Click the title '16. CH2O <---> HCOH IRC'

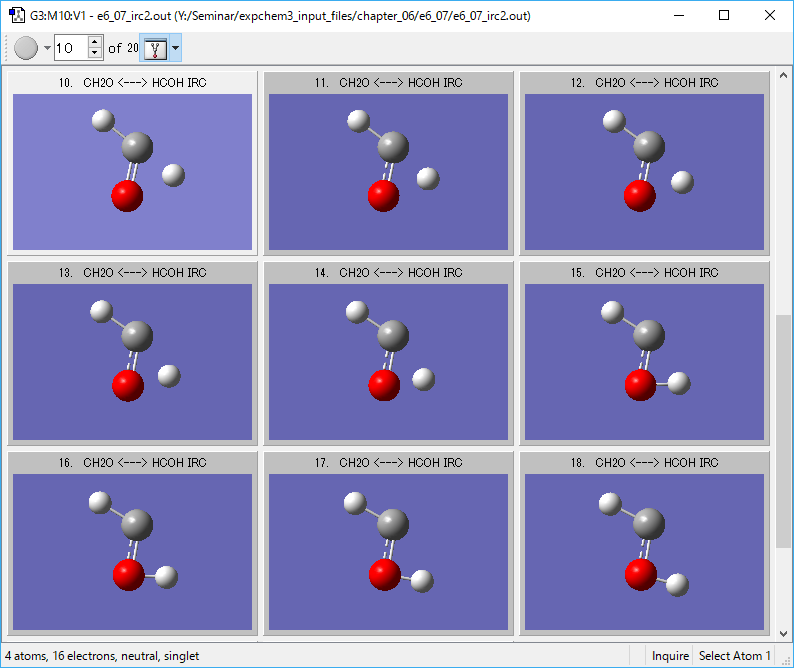[x=133, y=462]
